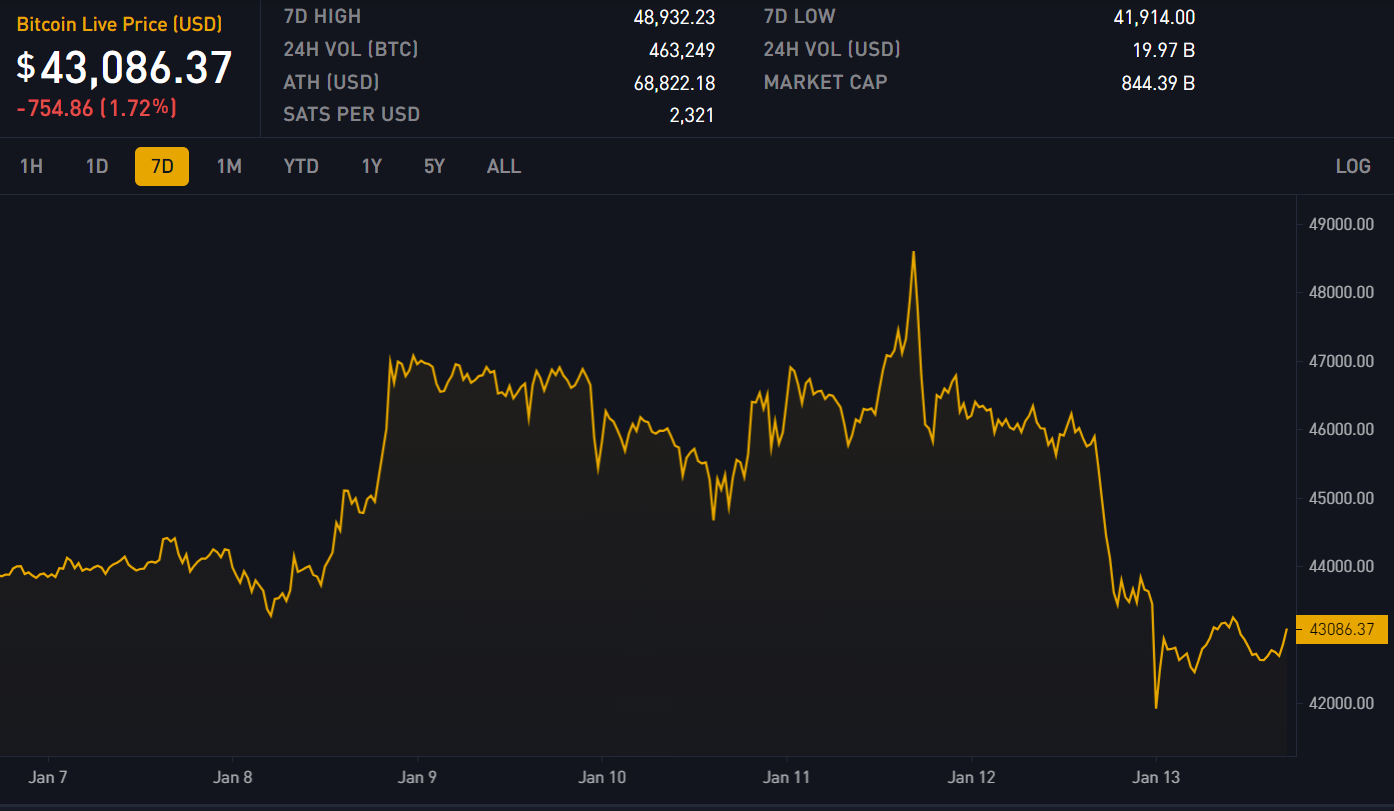This screenshot has height=811, width=1394.
Task: Show ALL time price history
Action: 504,166
